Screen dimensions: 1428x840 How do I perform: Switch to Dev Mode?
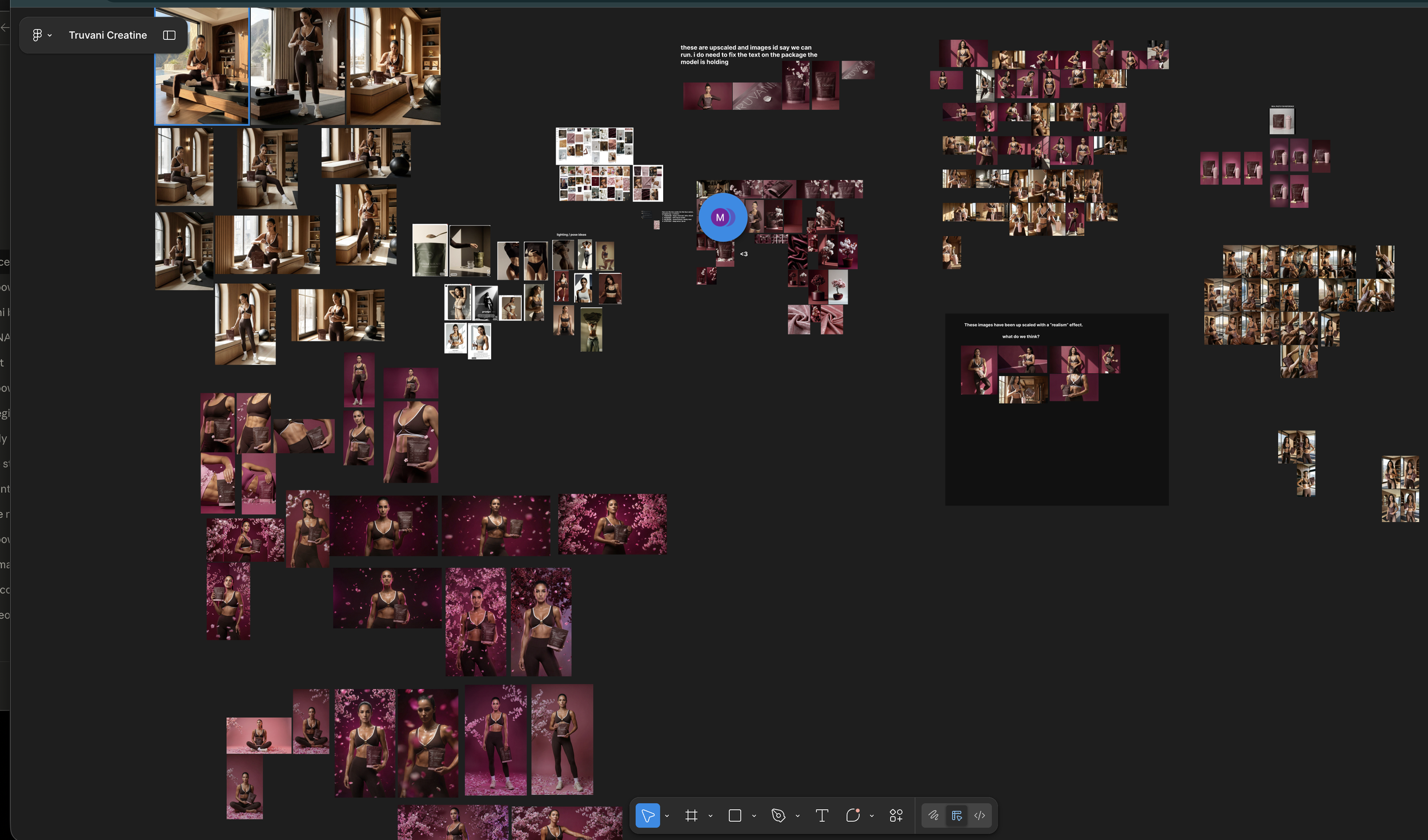pyautogui.click(x=980, y=815)
